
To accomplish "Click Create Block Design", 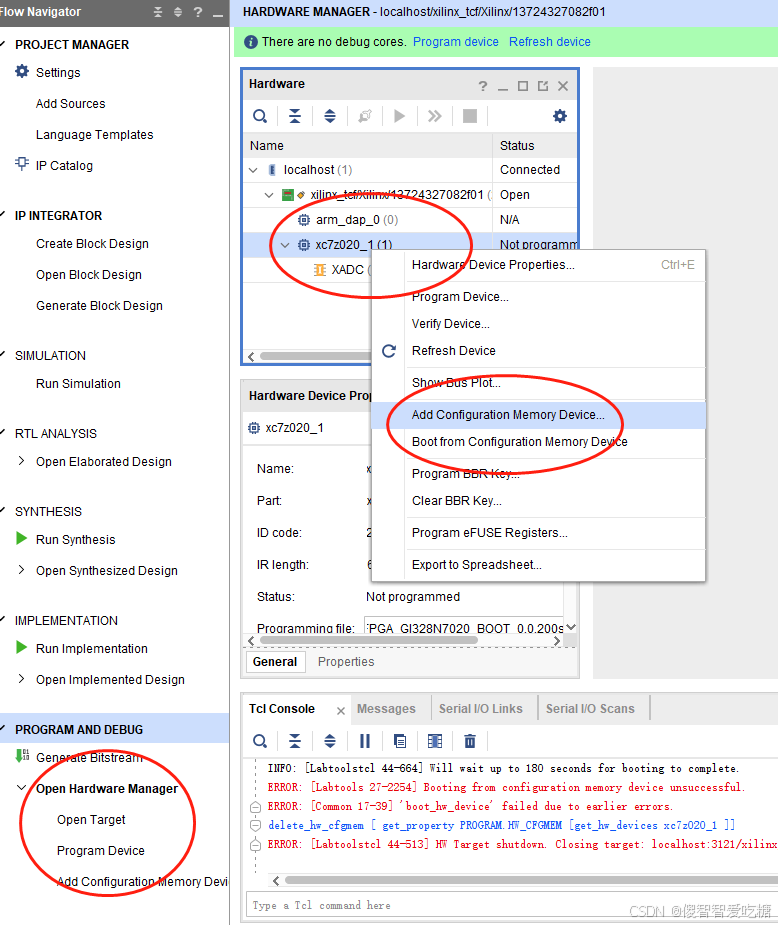I will pos(92,244).
